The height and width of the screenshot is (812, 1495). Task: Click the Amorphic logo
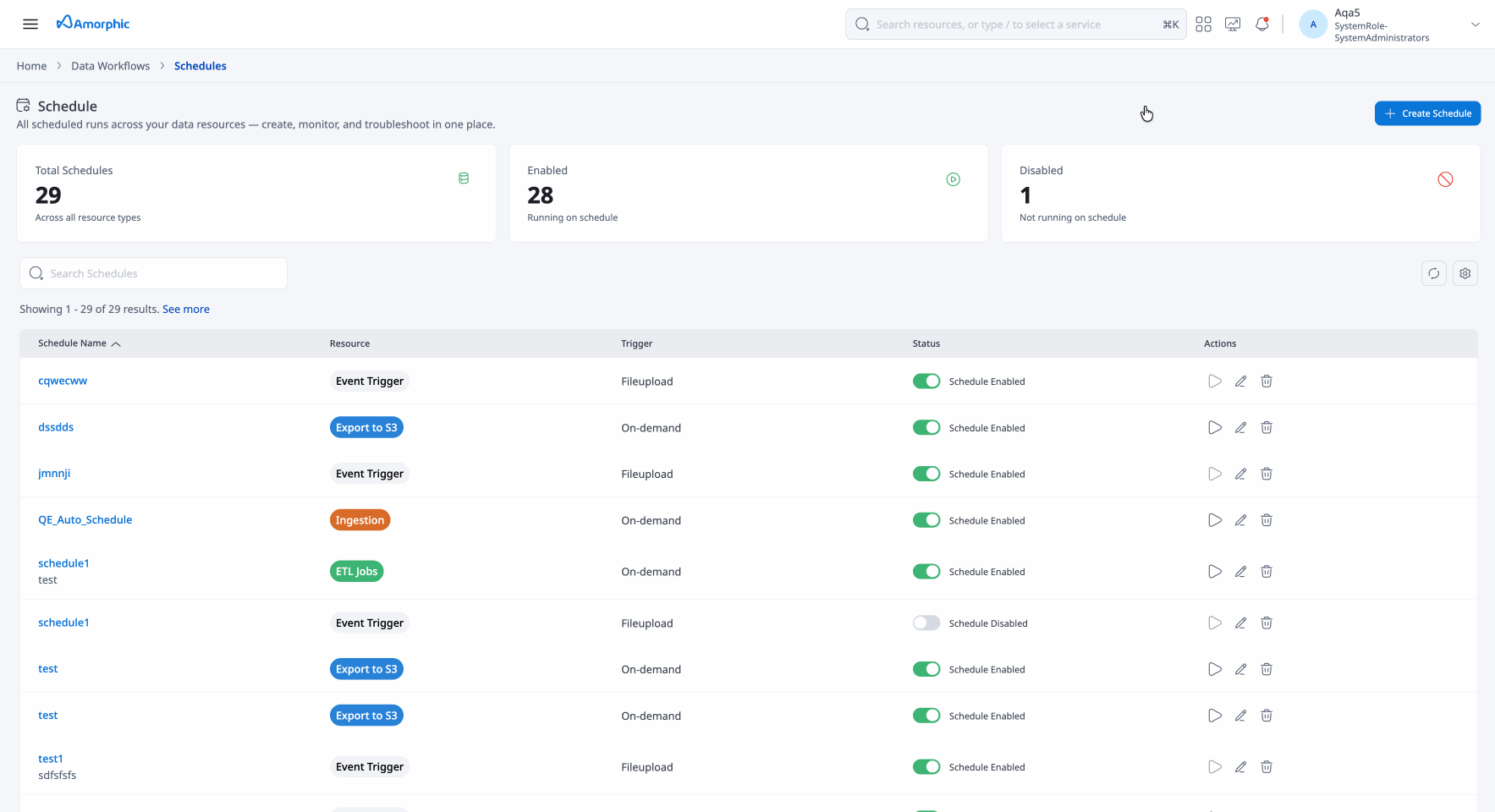(93, 24)
